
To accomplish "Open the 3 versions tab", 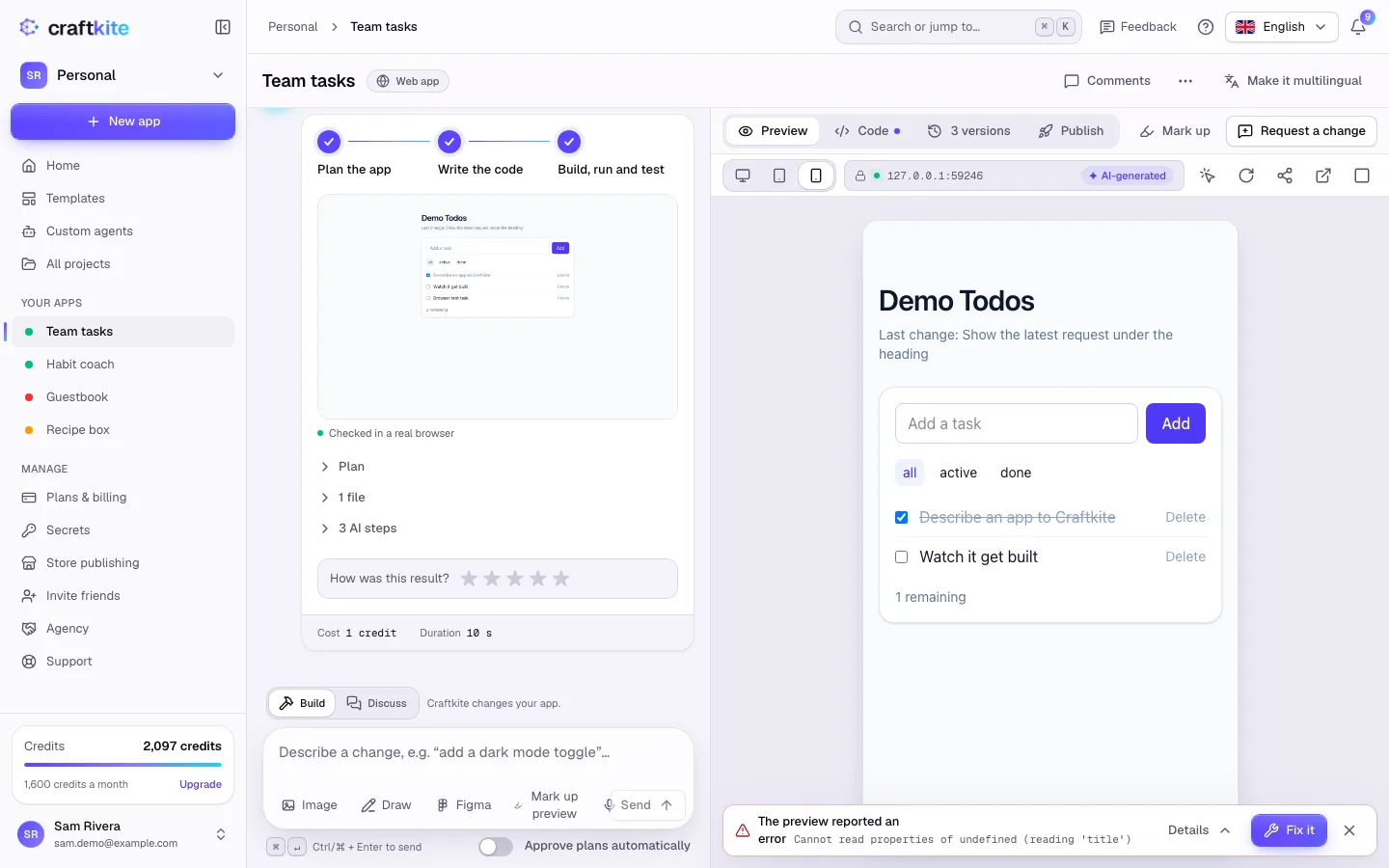I will (x=969, y=131).
